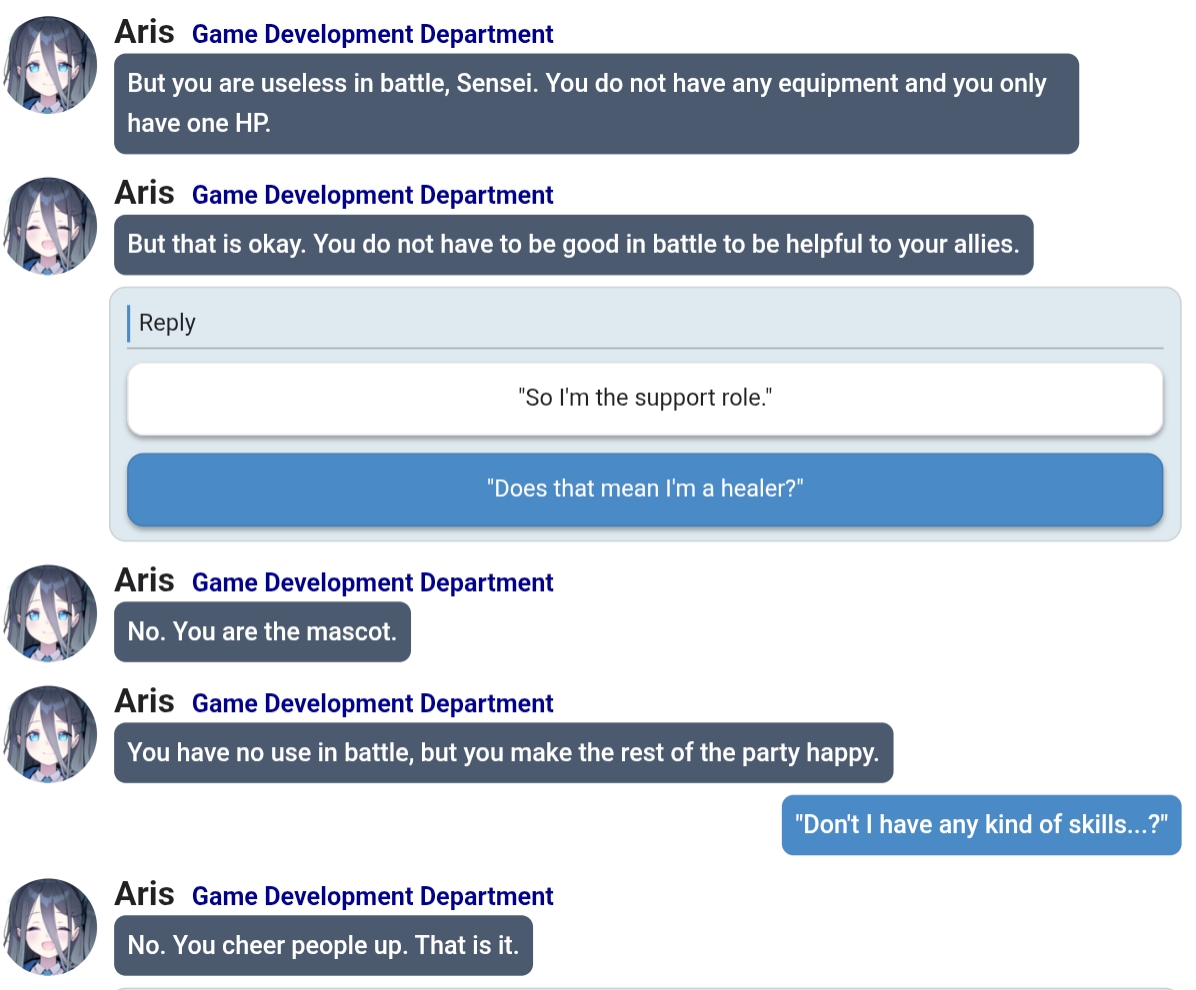Click message "No. You cheer people up. That is it."
Viewport: 1196px width, 990px height.
click(x=323, y=946)
